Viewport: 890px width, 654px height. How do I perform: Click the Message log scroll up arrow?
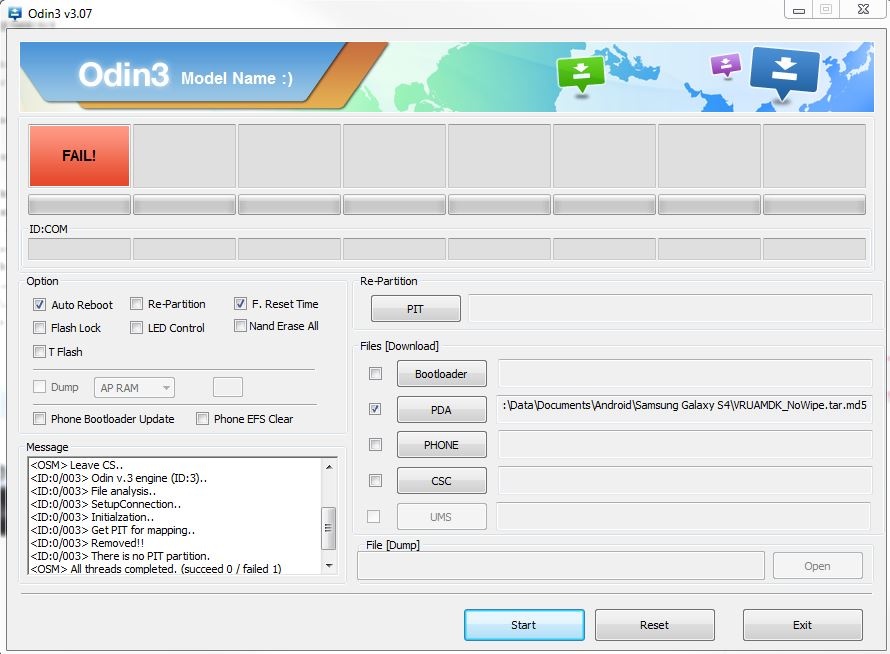point(329,467)
